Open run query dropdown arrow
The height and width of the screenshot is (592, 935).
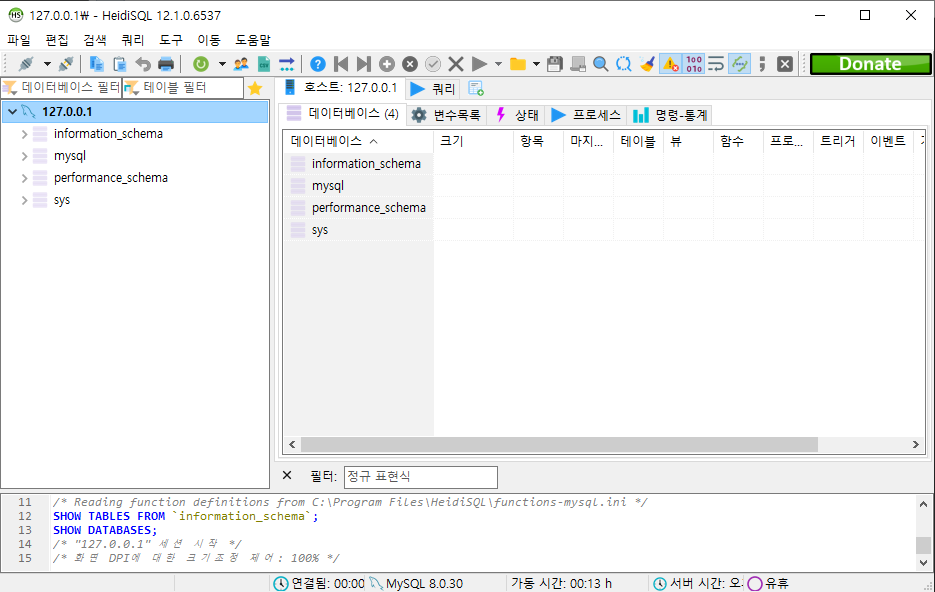pos(498,64)
